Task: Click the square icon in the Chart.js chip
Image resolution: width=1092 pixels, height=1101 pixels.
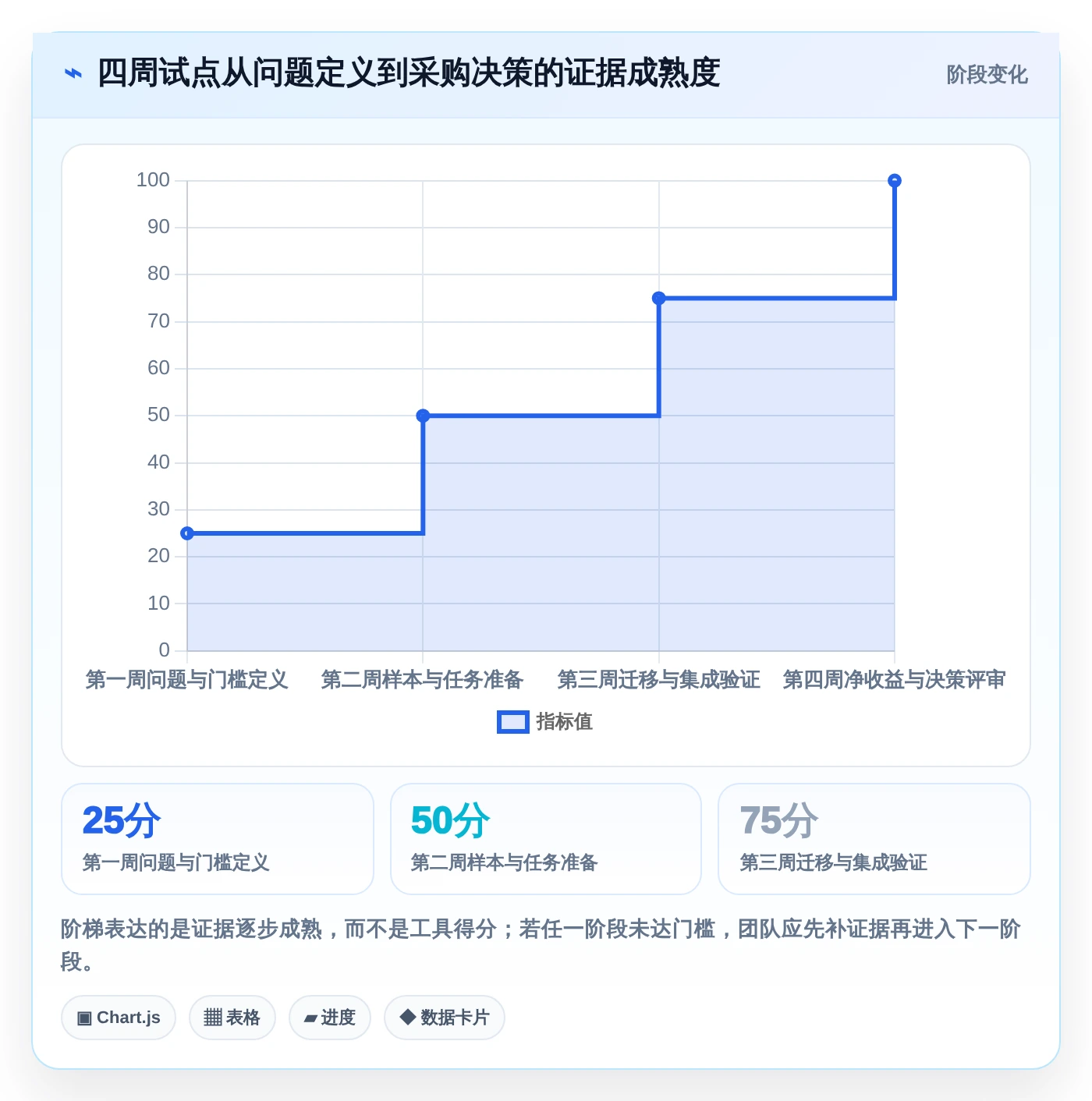Action: (x=84, y=1018)
